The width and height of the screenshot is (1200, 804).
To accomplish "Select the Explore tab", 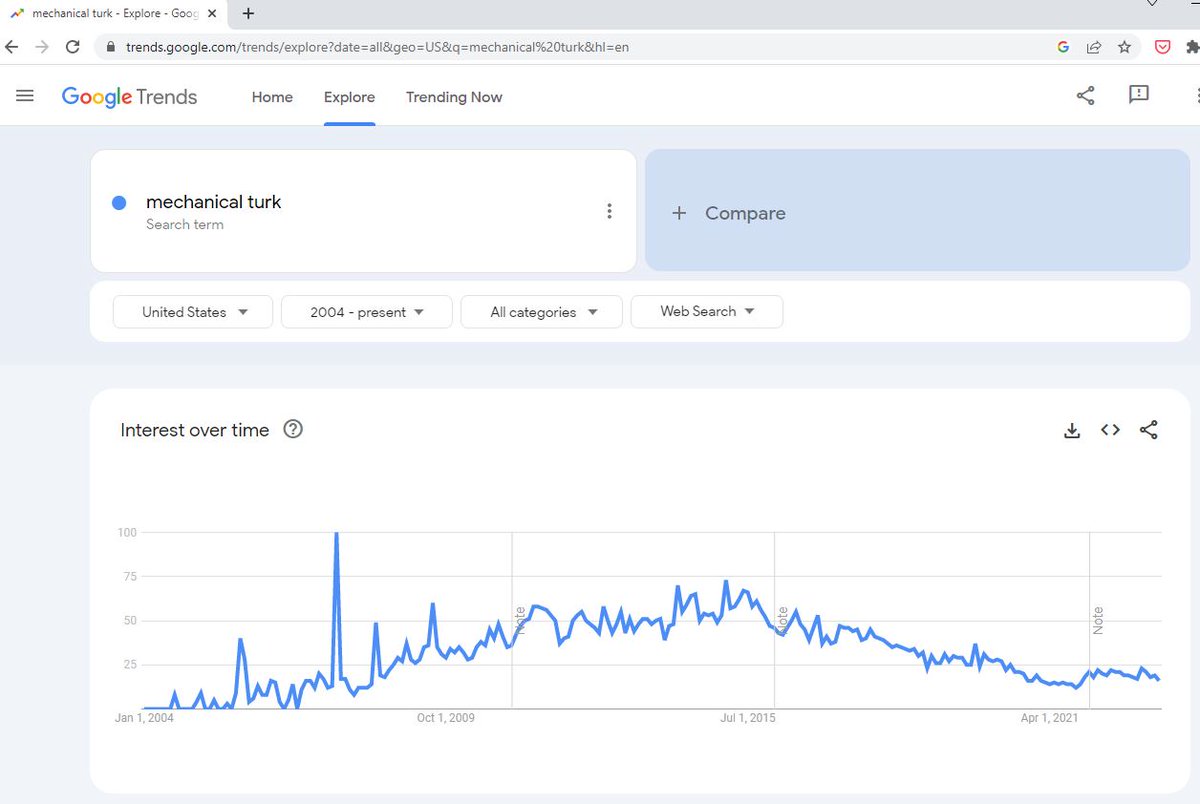I will click(x=349, y=97).
